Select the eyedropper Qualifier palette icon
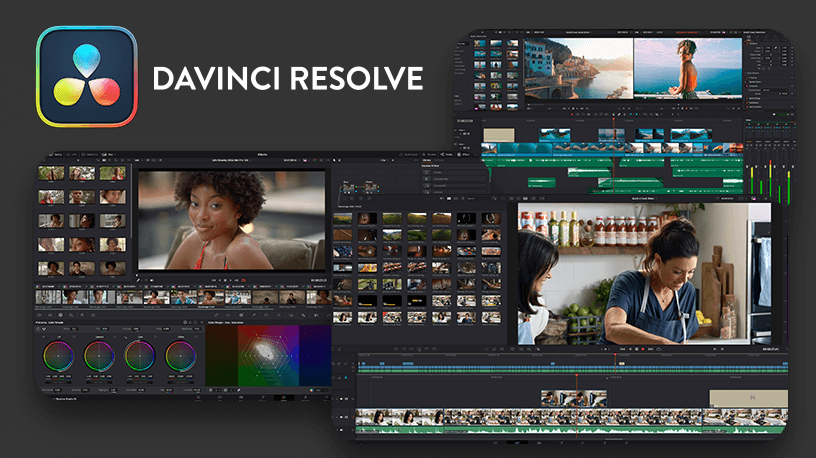 pyautogui.click(x=254, y=315)
